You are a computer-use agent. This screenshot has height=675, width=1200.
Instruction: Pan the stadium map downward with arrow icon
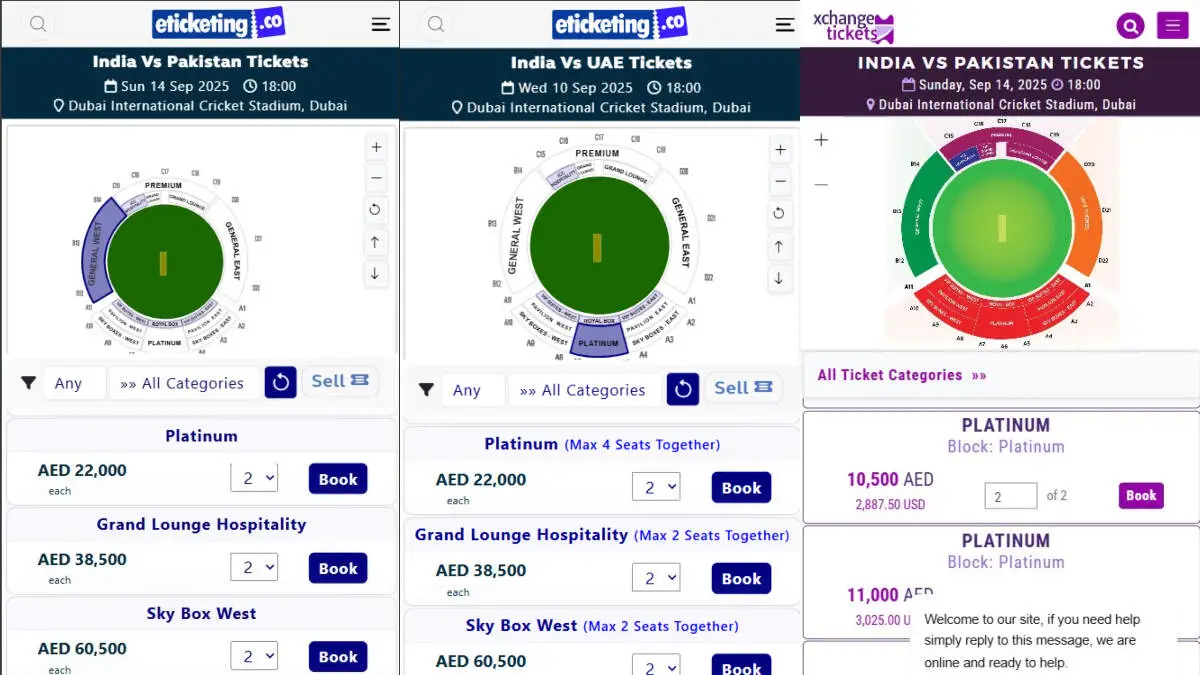[376, 273]
